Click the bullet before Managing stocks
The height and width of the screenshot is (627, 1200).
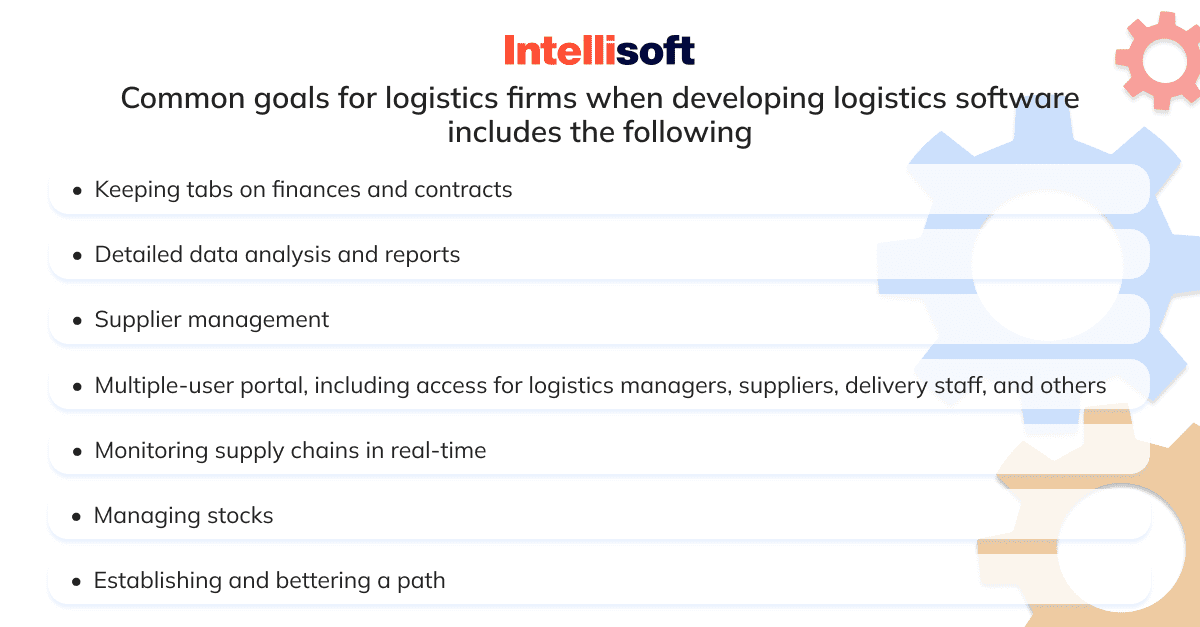tap(78, 517)
